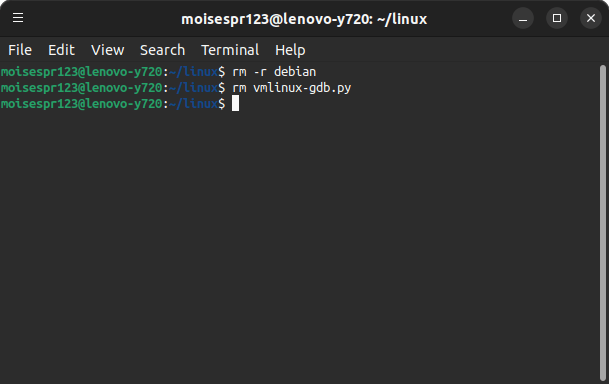Close the terminal window

click(x=591, y=18)
